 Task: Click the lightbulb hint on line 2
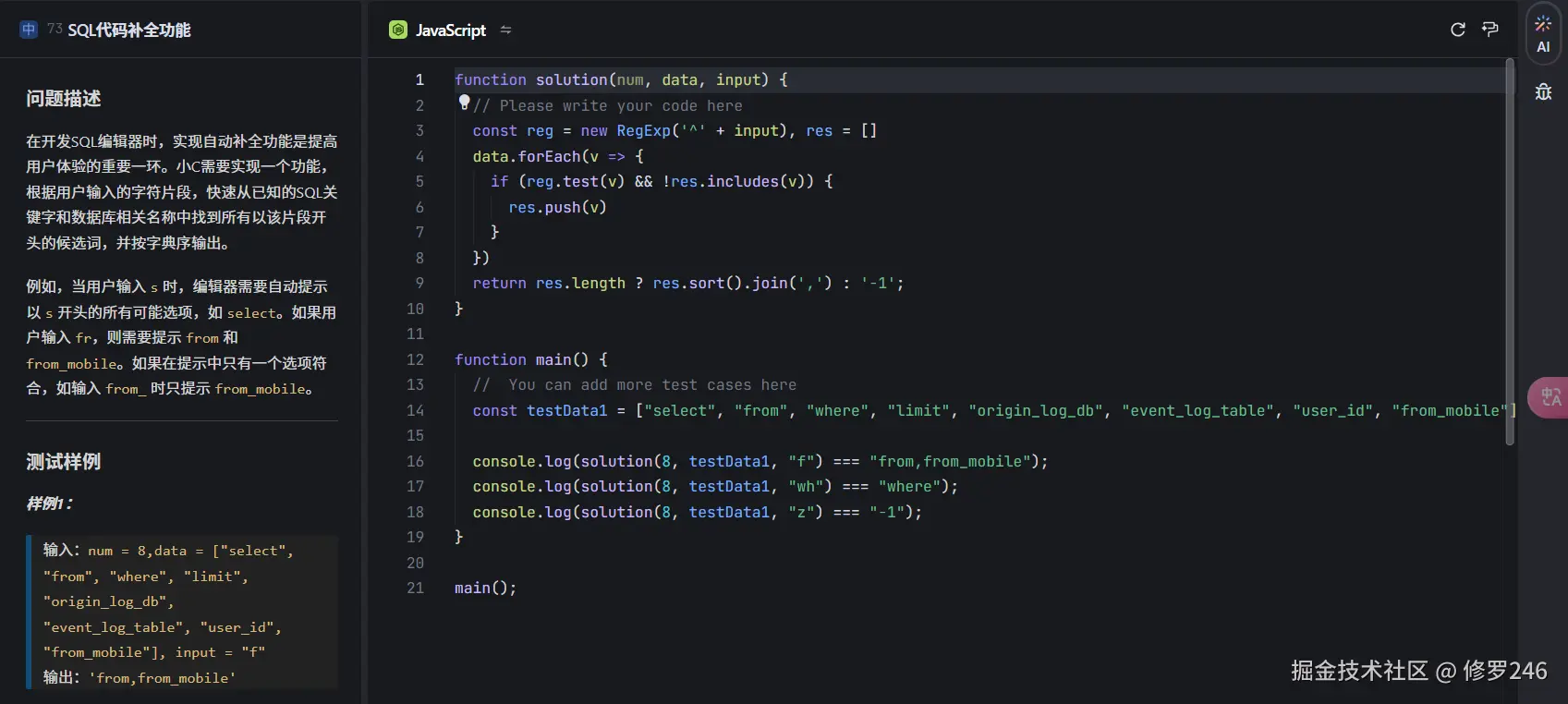(x=465, y=103)
